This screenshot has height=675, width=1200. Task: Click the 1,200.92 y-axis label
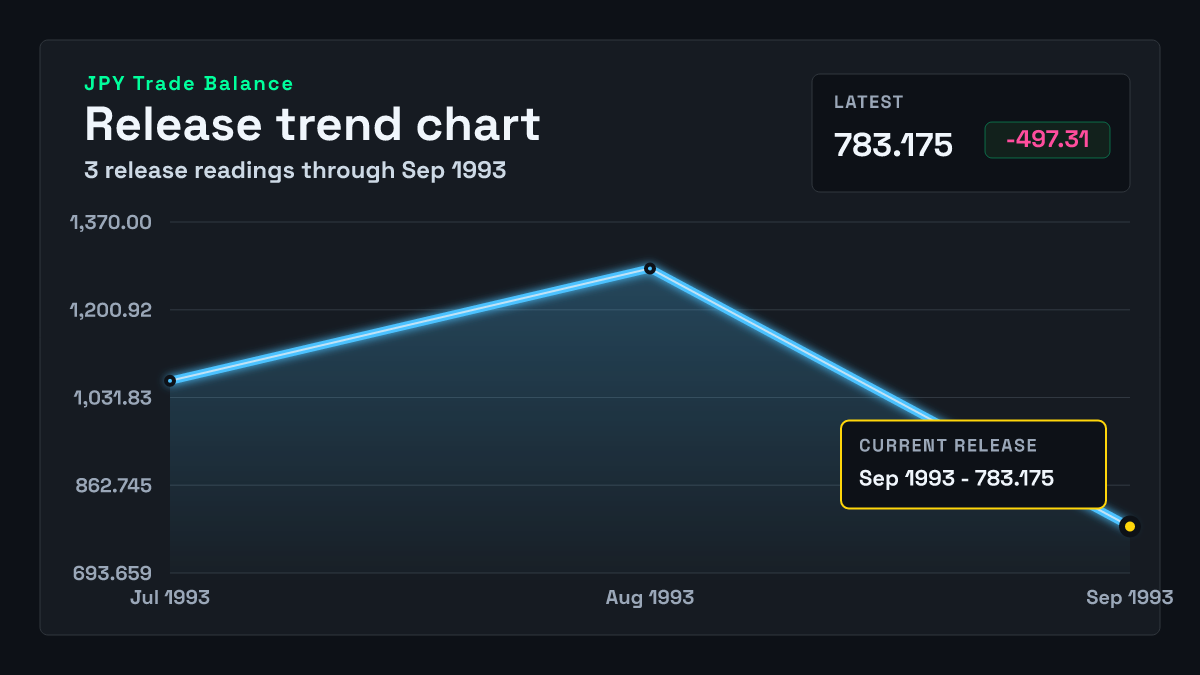pos(110,309)
